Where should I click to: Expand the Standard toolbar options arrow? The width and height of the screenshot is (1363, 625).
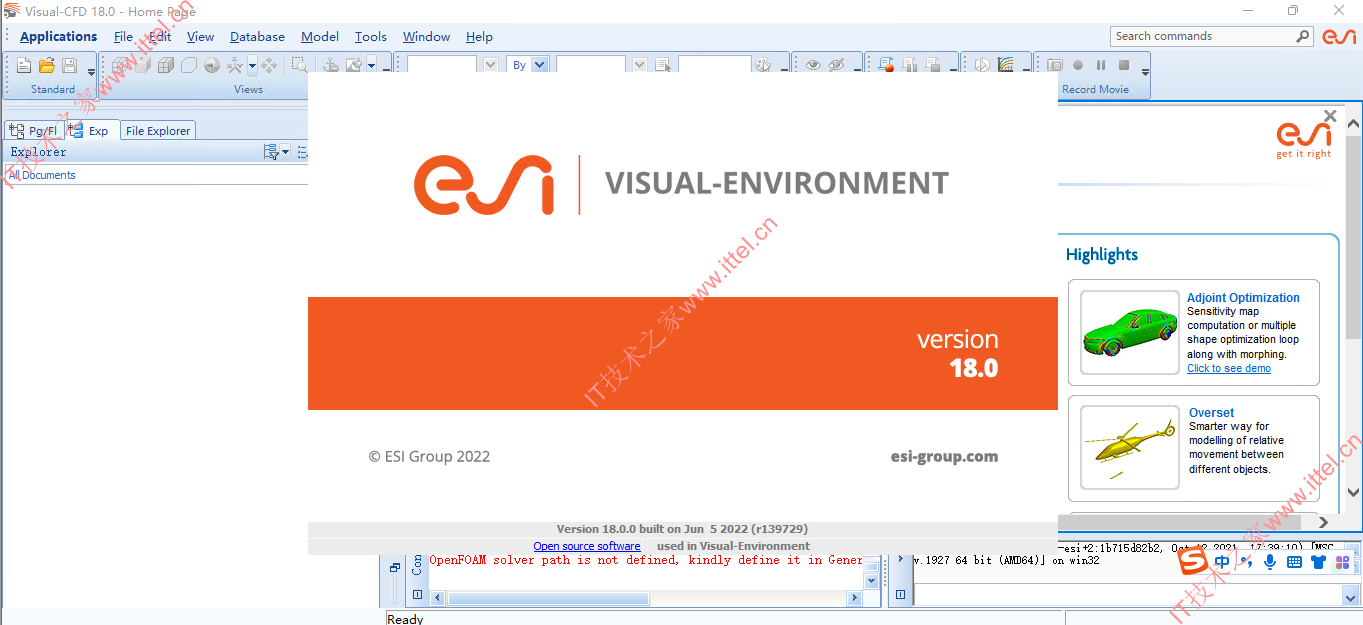pos(91,71)
